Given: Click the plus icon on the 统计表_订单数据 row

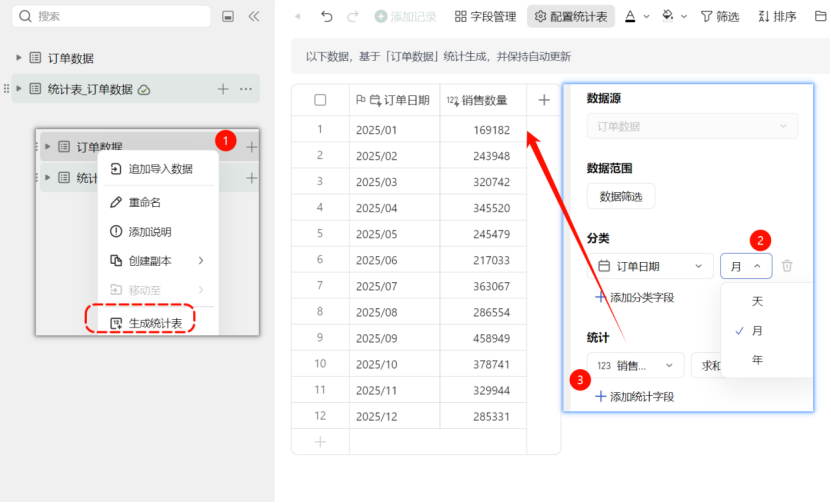Looking at the screenshot, I should [x=223, y=89].
